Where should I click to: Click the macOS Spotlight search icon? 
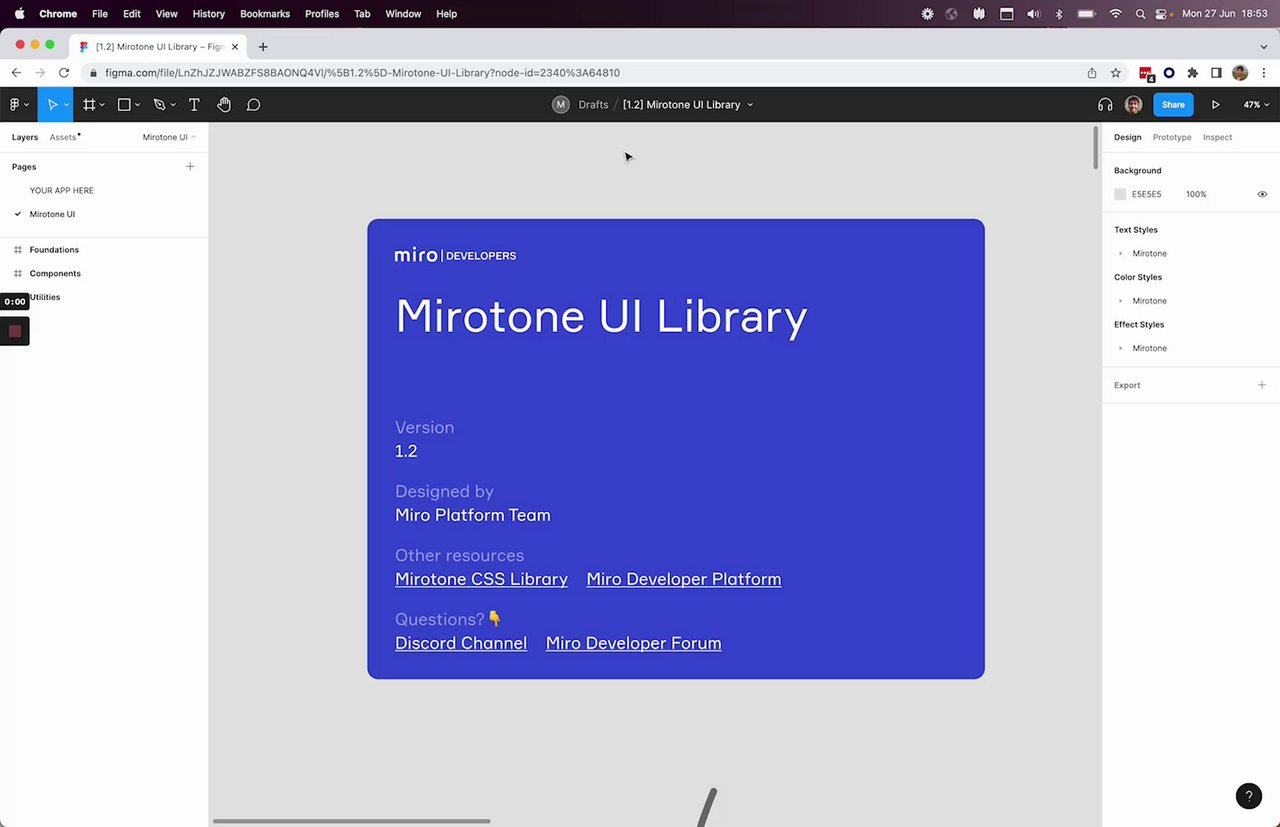[1141, 14]
